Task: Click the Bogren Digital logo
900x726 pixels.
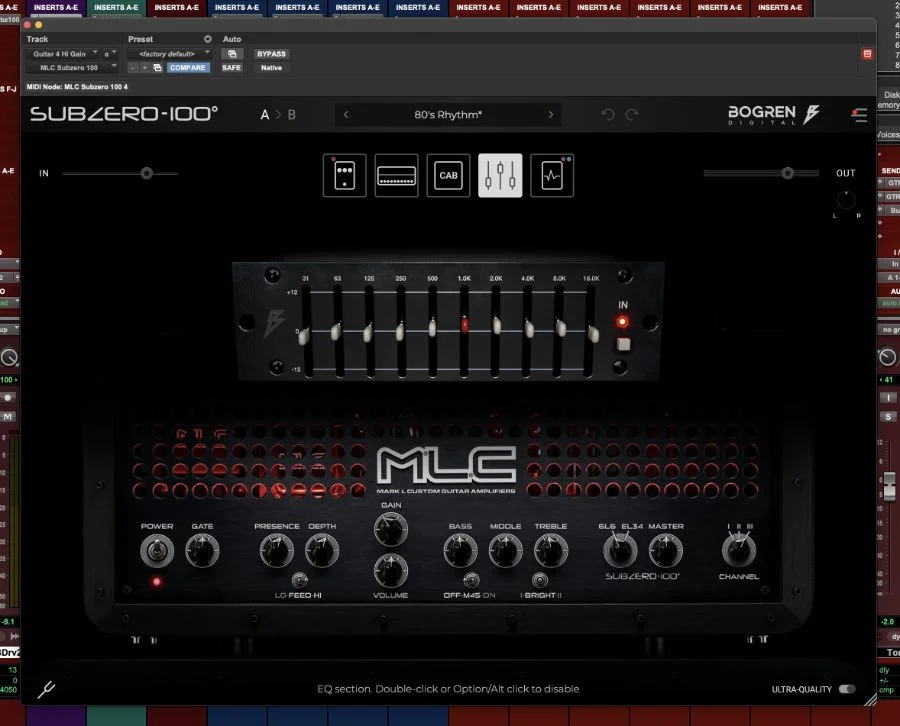Action: (x=773, y=115)
